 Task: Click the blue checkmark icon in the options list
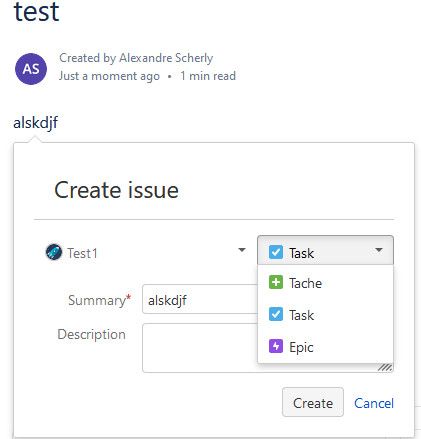[x=276, y=314]
